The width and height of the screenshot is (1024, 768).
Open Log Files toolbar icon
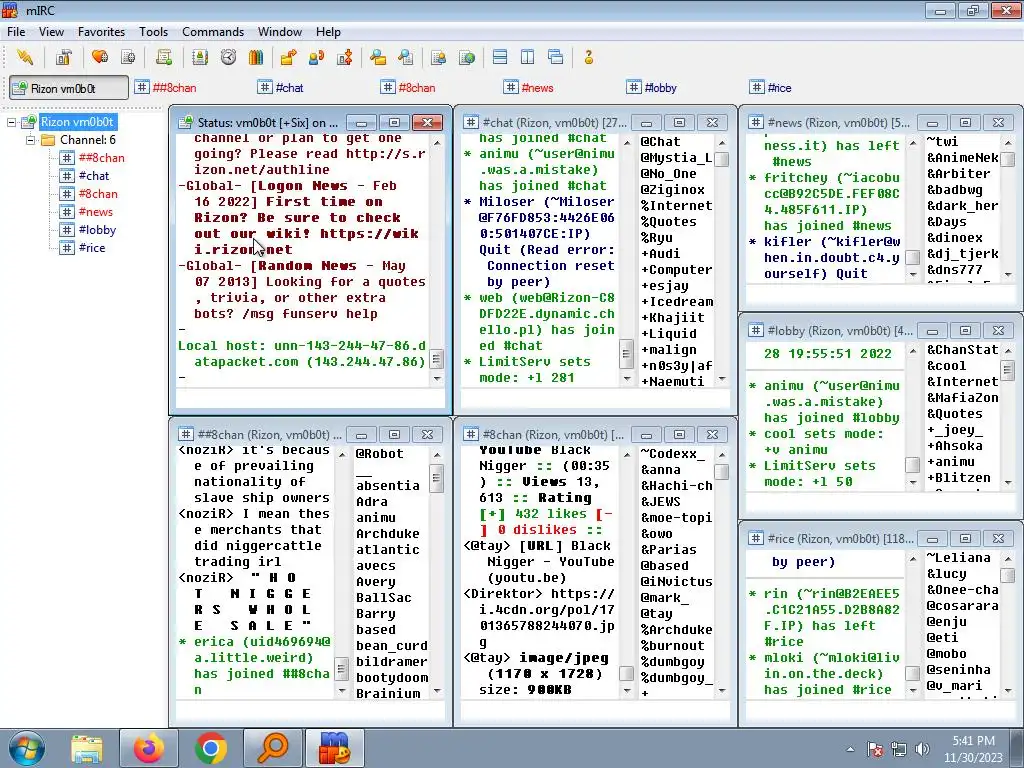[x=406, y=57]
